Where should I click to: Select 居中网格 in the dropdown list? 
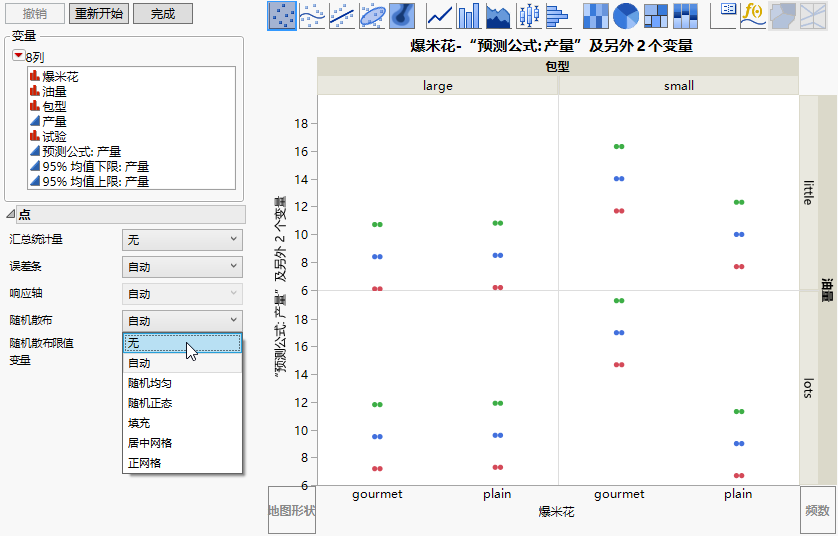point(150,443)
